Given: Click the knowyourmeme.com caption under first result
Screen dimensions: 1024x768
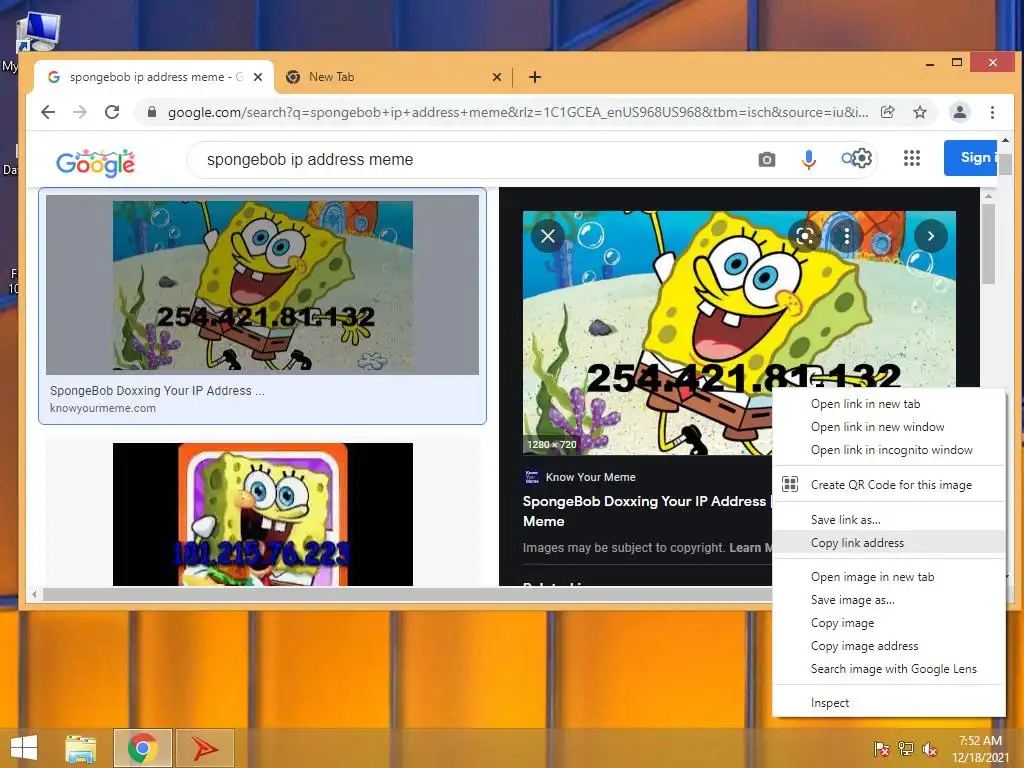Looking at the screenshot, I should click(103, 408).
